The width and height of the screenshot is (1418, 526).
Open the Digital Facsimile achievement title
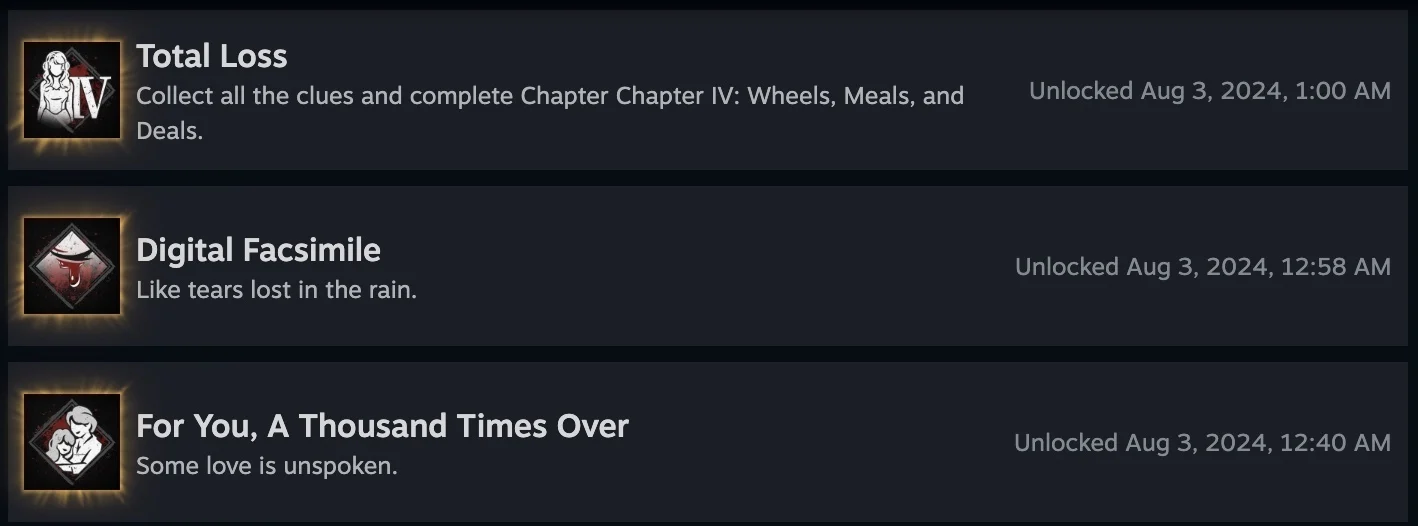click(258, 250)
